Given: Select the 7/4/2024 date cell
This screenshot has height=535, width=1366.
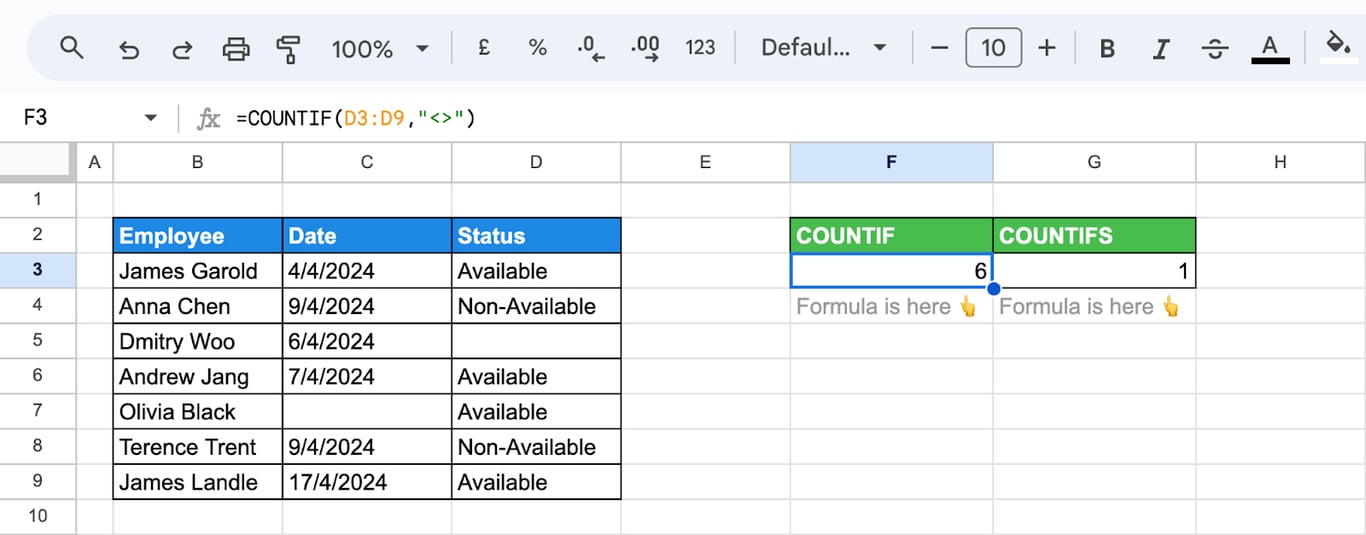Looking at the screenshot, I should 367,377.
